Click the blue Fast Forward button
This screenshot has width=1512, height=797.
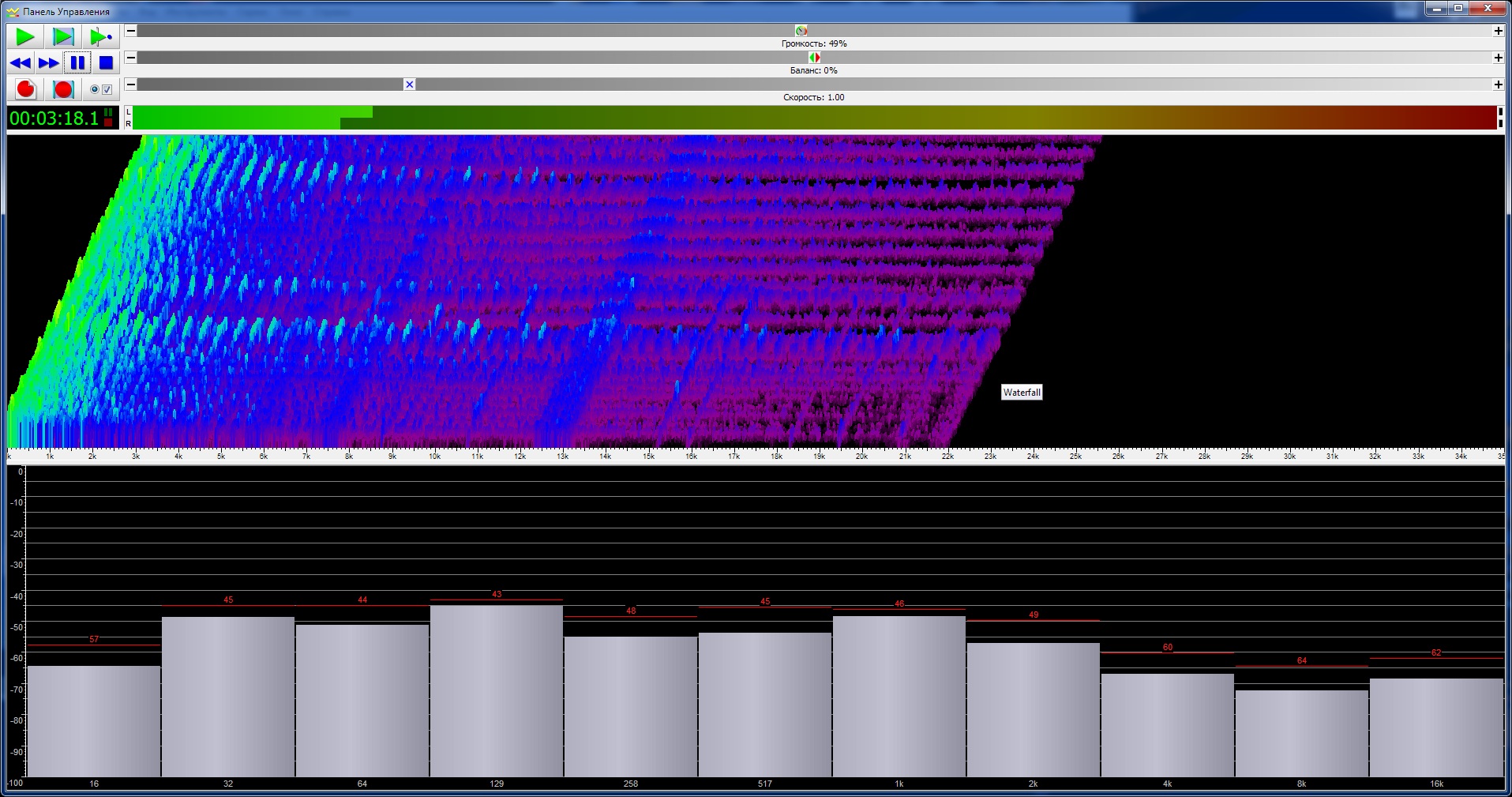49,63
